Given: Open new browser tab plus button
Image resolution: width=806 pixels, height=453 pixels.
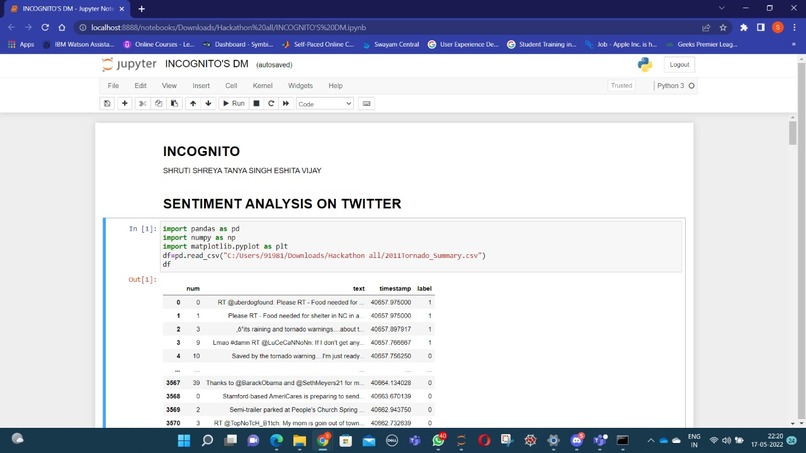Looking at the screenshot, I should [x=141, y=9].
